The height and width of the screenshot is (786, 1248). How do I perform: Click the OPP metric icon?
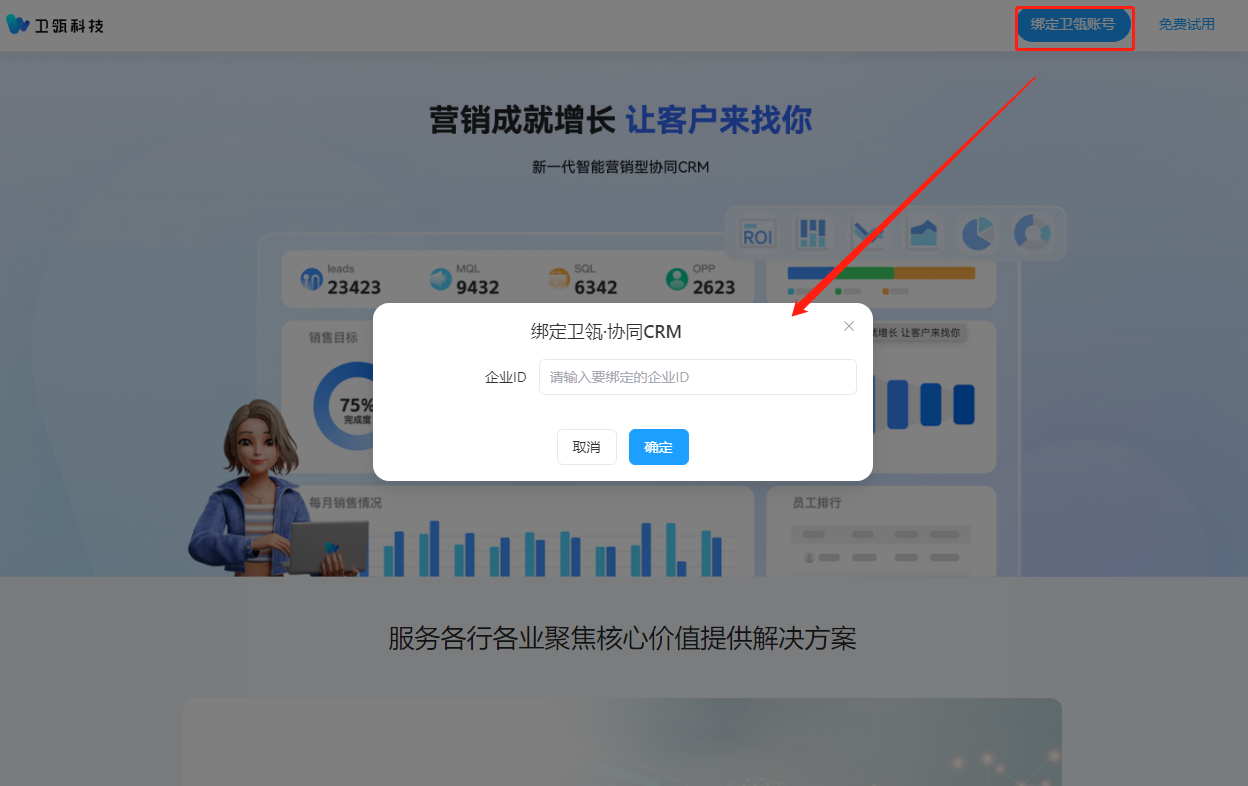677,279
